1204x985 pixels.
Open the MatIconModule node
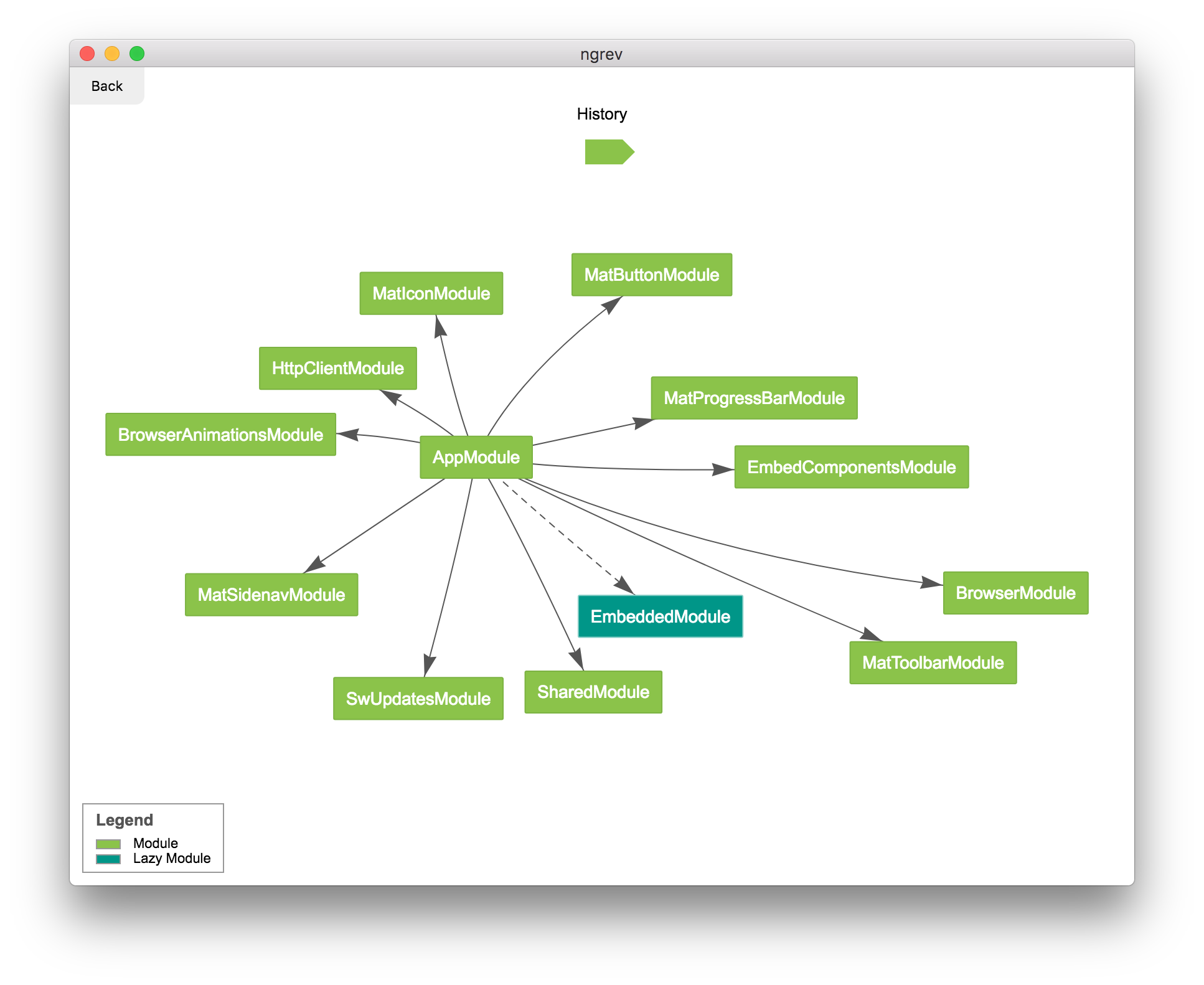[x=431, y=293]
